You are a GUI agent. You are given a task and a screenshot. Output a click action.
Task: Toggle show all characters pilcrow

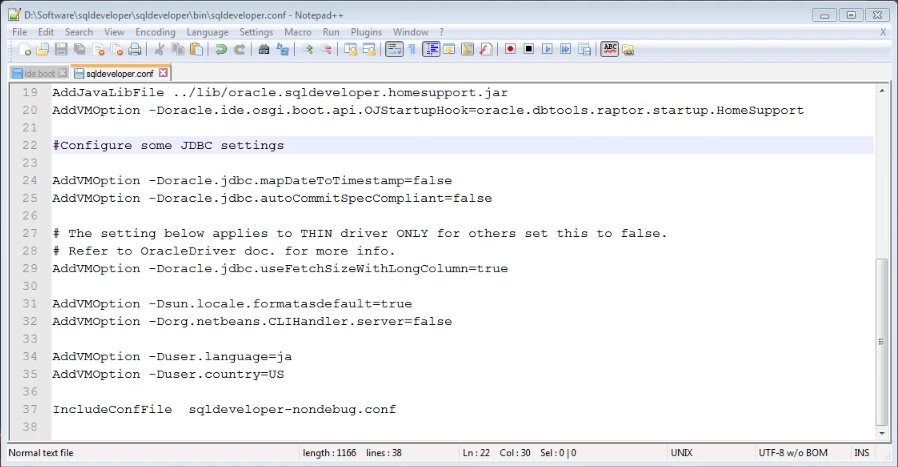pos(412,50)
